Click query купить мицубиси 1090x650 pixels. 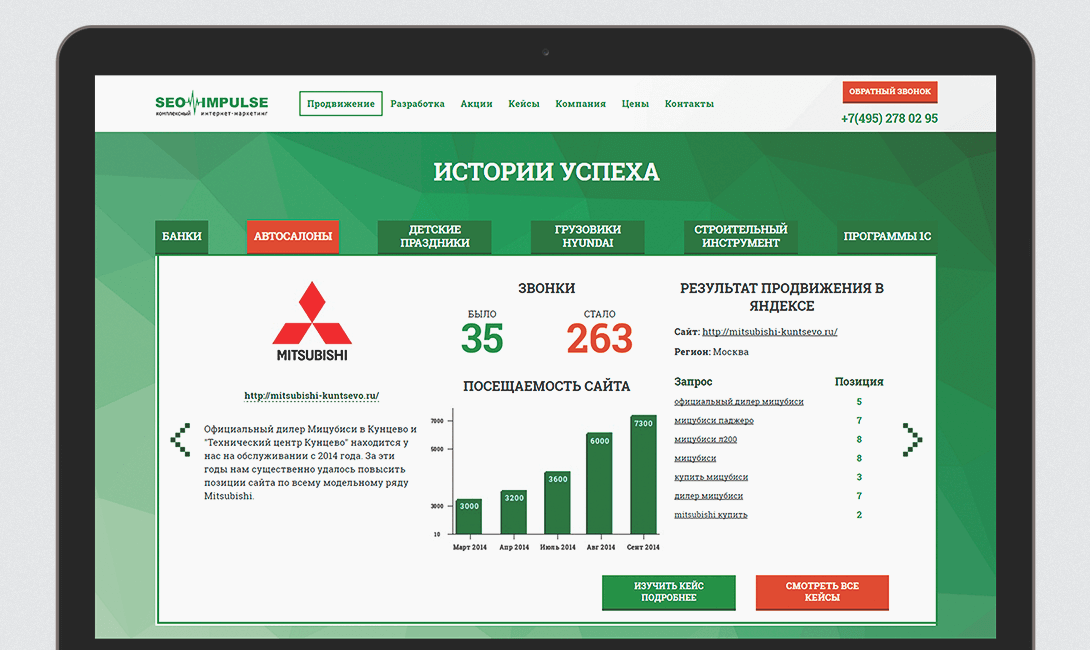point(710,477)
